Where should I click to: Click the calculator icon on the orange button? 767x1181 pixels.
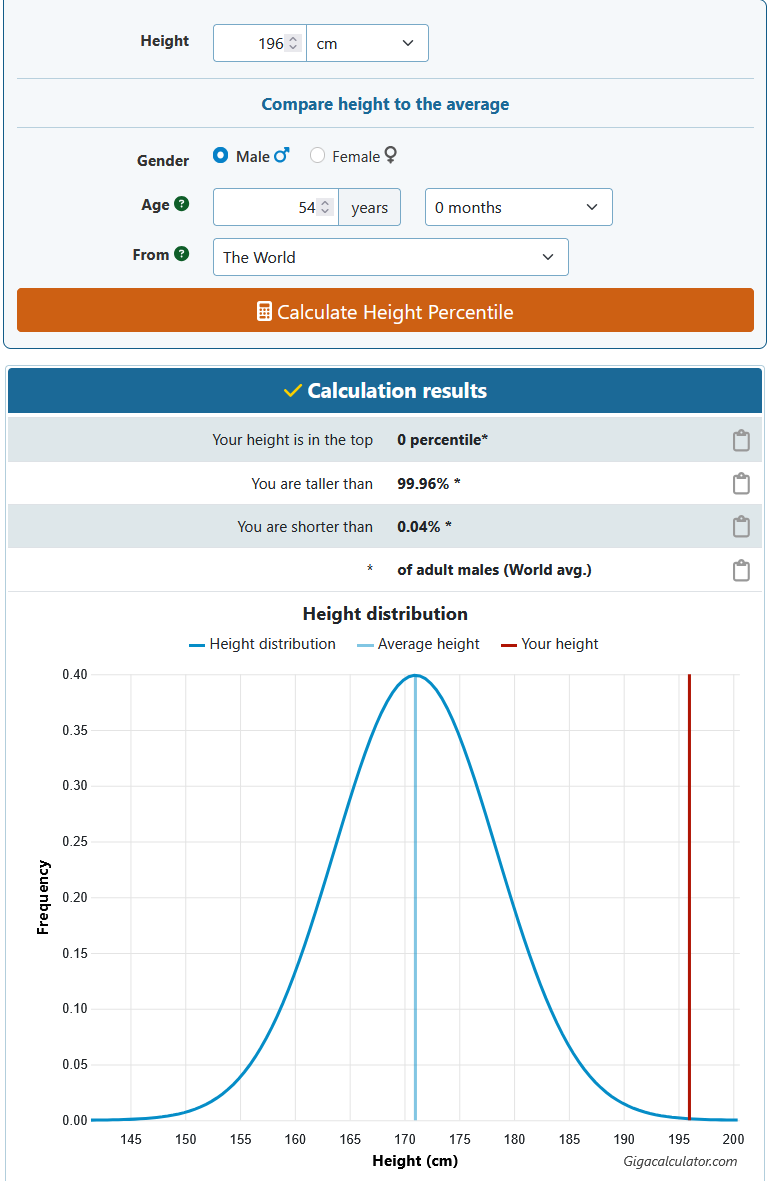coord(264,312)
